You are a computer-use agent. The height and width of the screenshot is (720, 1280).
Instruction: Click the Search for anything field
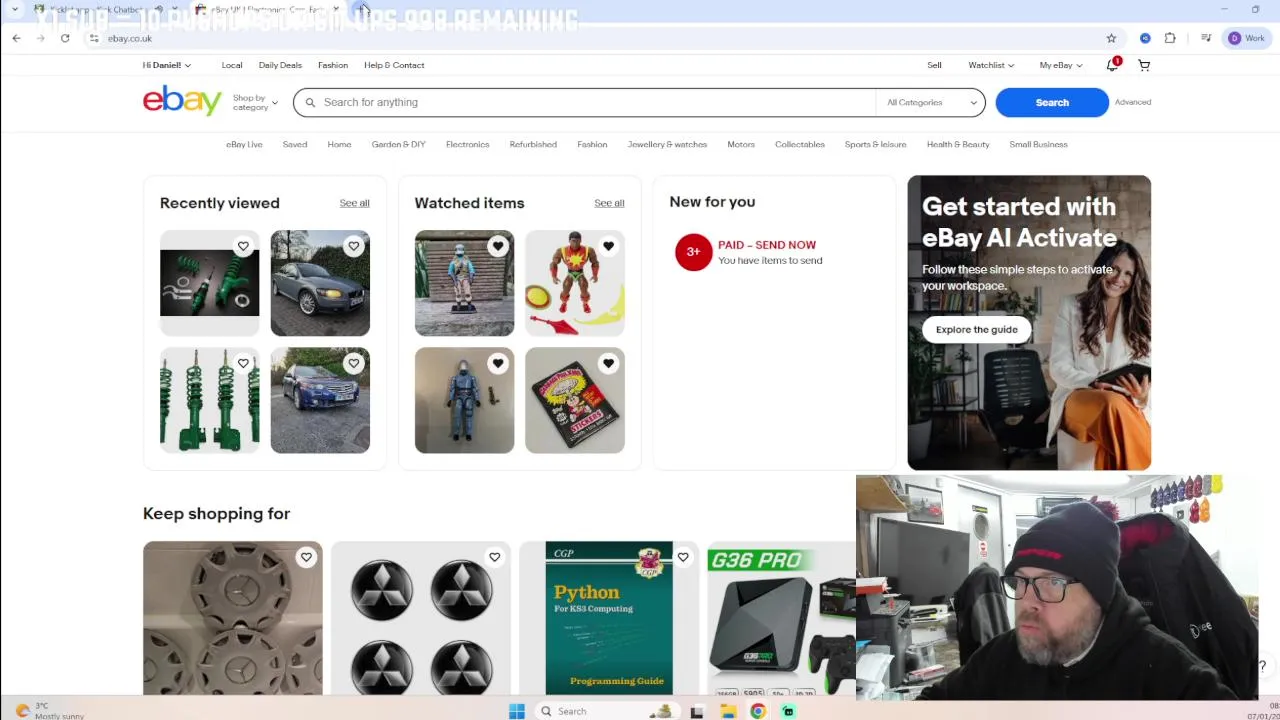tap(585, 102)
